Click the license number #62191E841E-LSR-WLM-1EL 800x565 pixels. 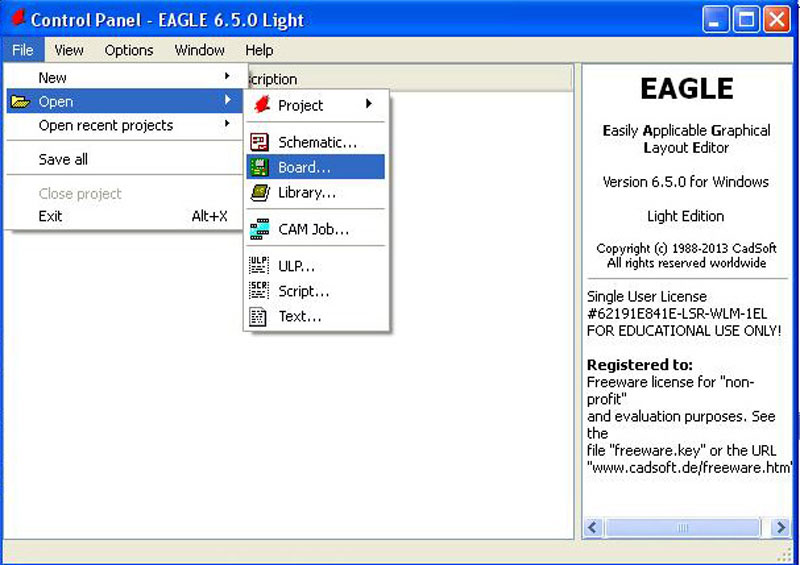(677, 313)
